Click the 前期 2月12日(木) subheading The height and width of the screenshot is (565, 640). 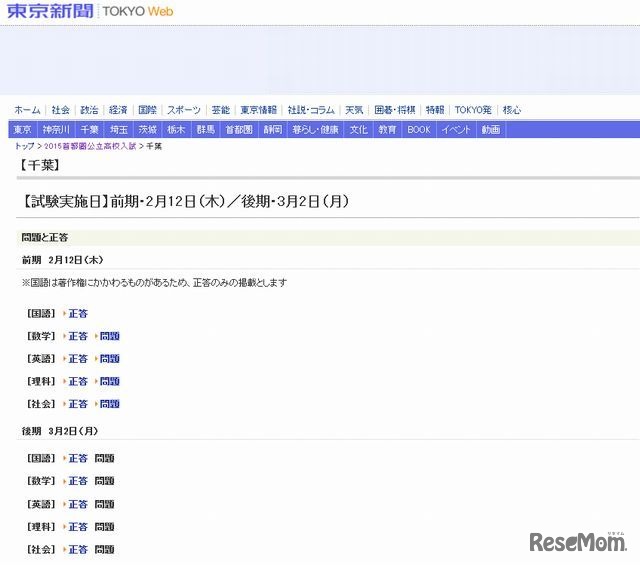click(62, 260)
